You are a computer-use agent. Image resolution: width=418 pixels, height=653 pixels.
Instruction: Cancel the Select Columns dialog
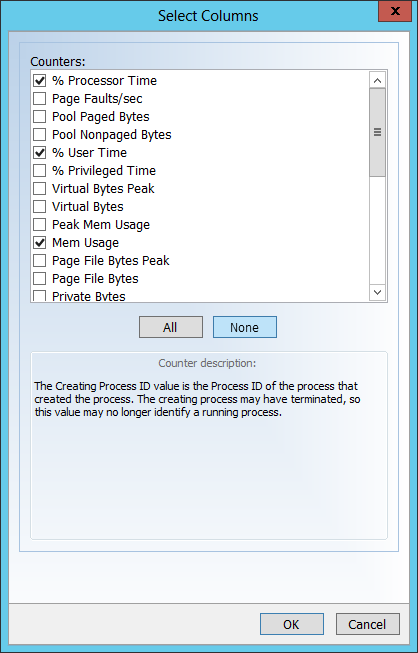[368, 624]
